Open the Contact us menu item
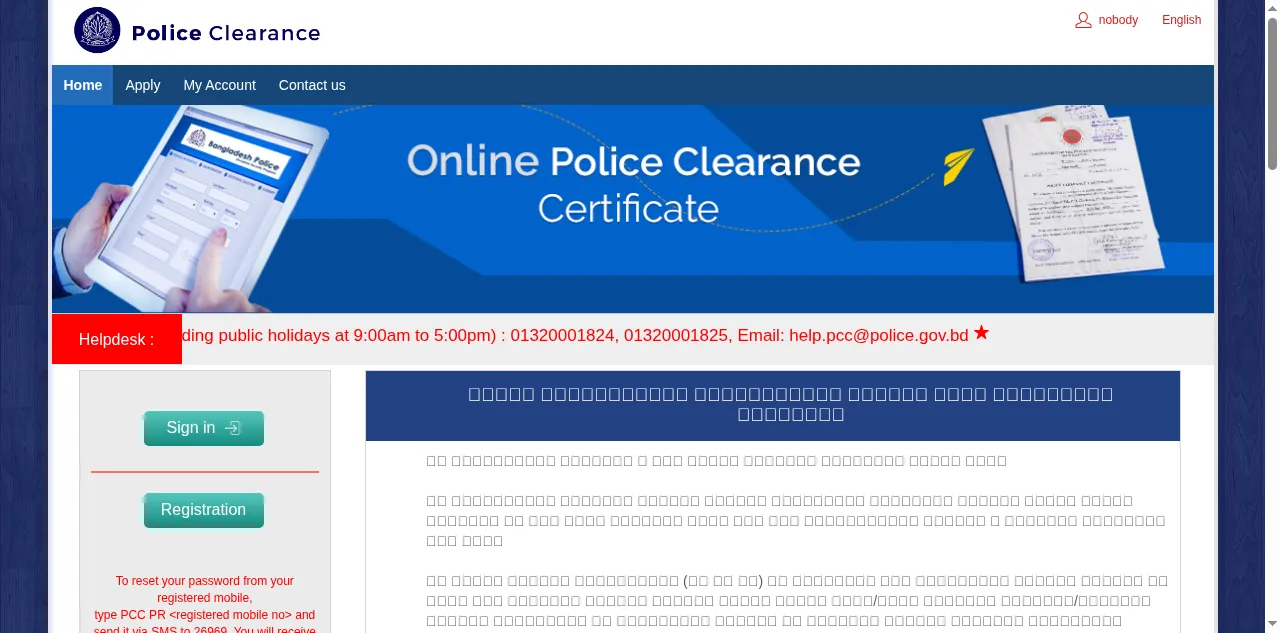 [x=312, y=85]
